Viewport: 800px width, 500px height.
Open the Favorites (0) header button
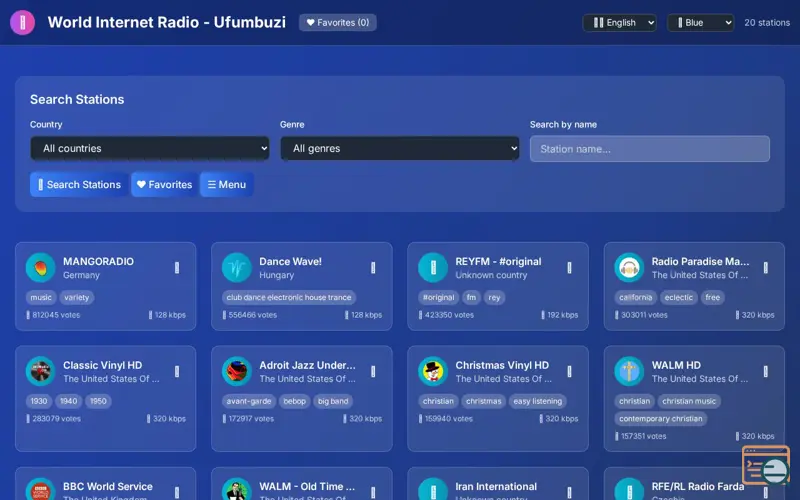337,22
